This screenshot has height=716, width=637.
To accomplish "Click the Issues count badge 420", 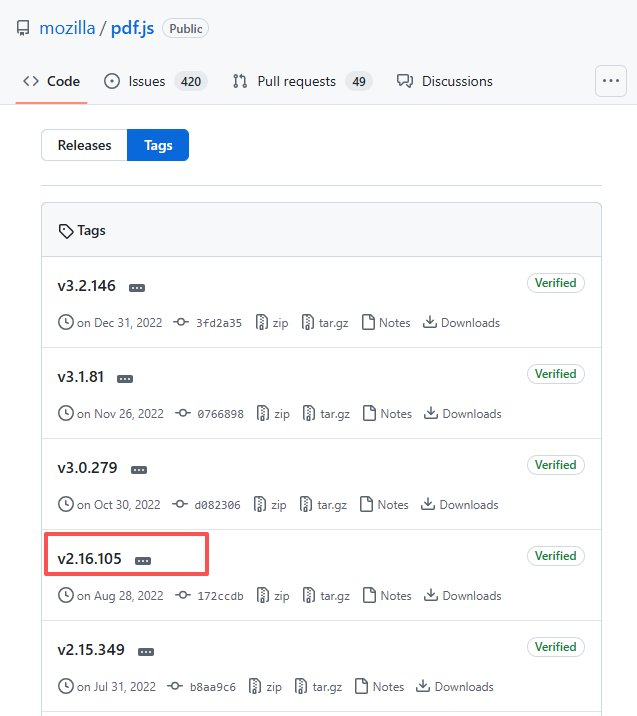I will tap(191, 81).
